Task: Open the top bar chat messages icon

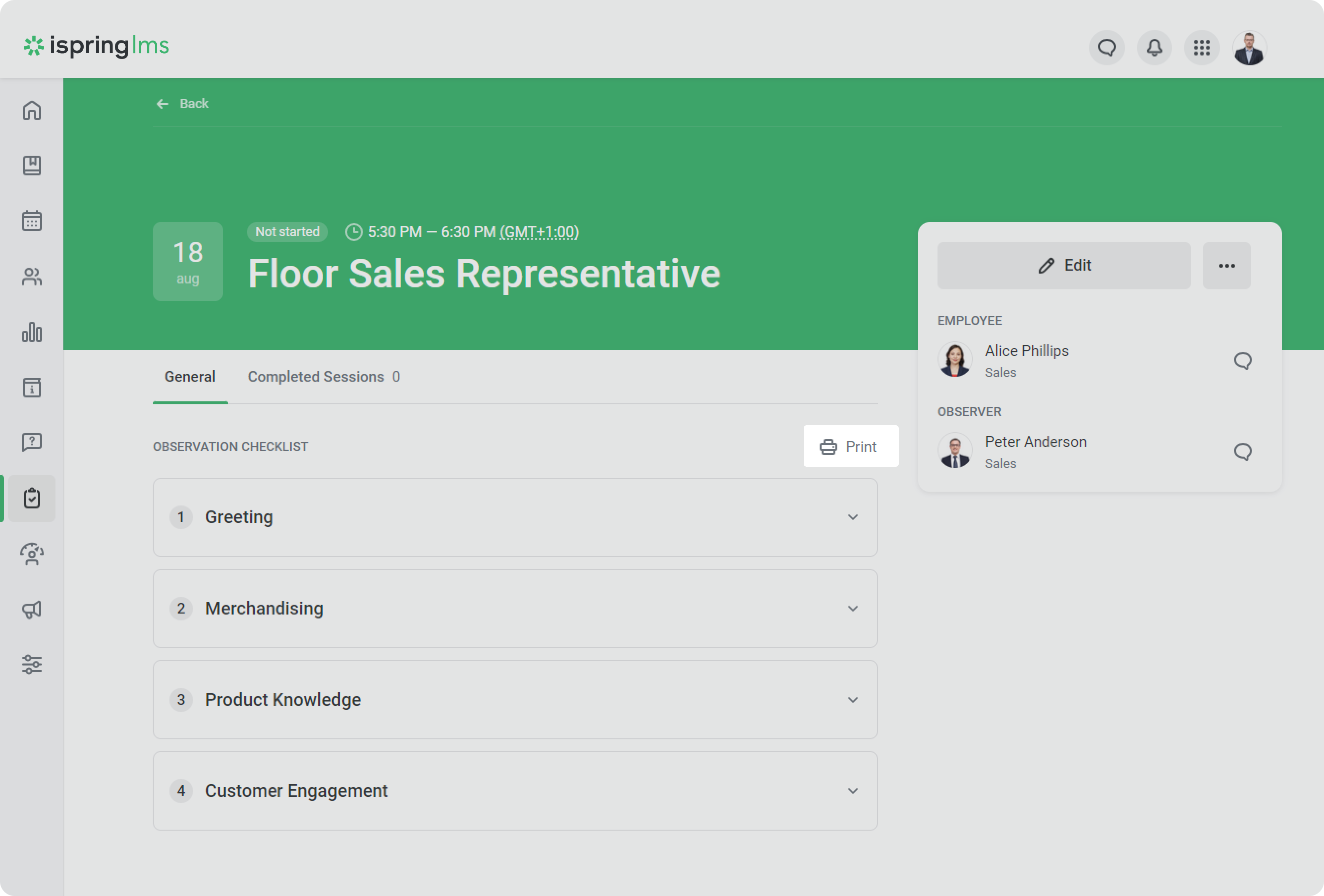Action: [1106, 48]
